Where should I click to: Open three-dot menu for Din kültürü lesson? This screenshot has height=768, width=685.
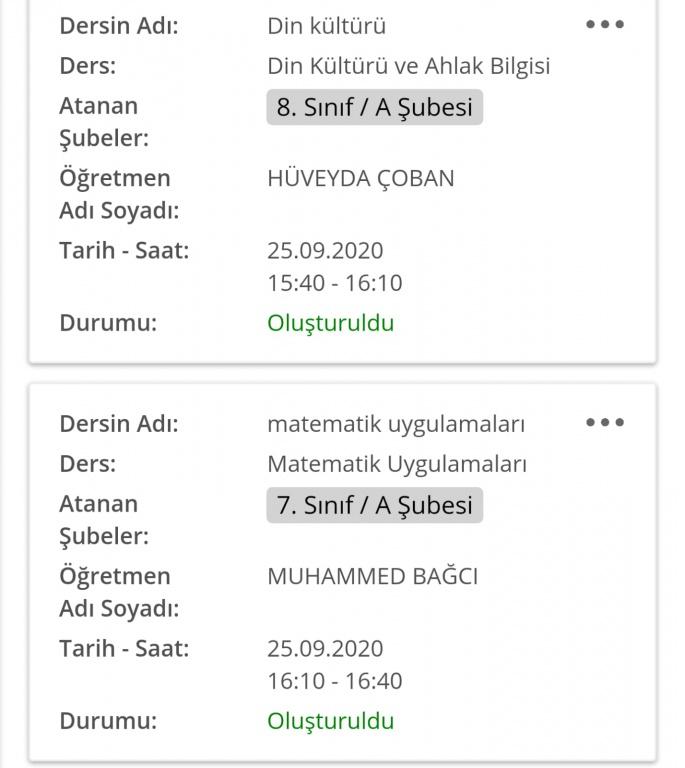[605, 25]
